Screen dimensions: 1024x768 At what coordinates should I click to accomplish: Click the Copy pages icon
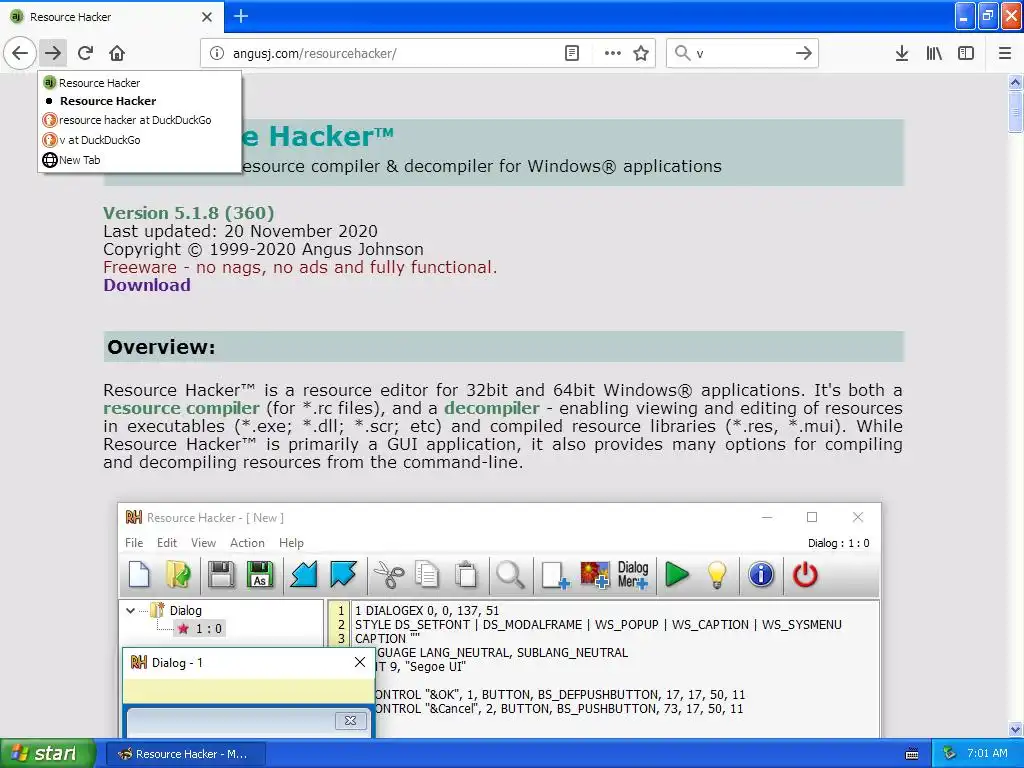coord(427,575)
